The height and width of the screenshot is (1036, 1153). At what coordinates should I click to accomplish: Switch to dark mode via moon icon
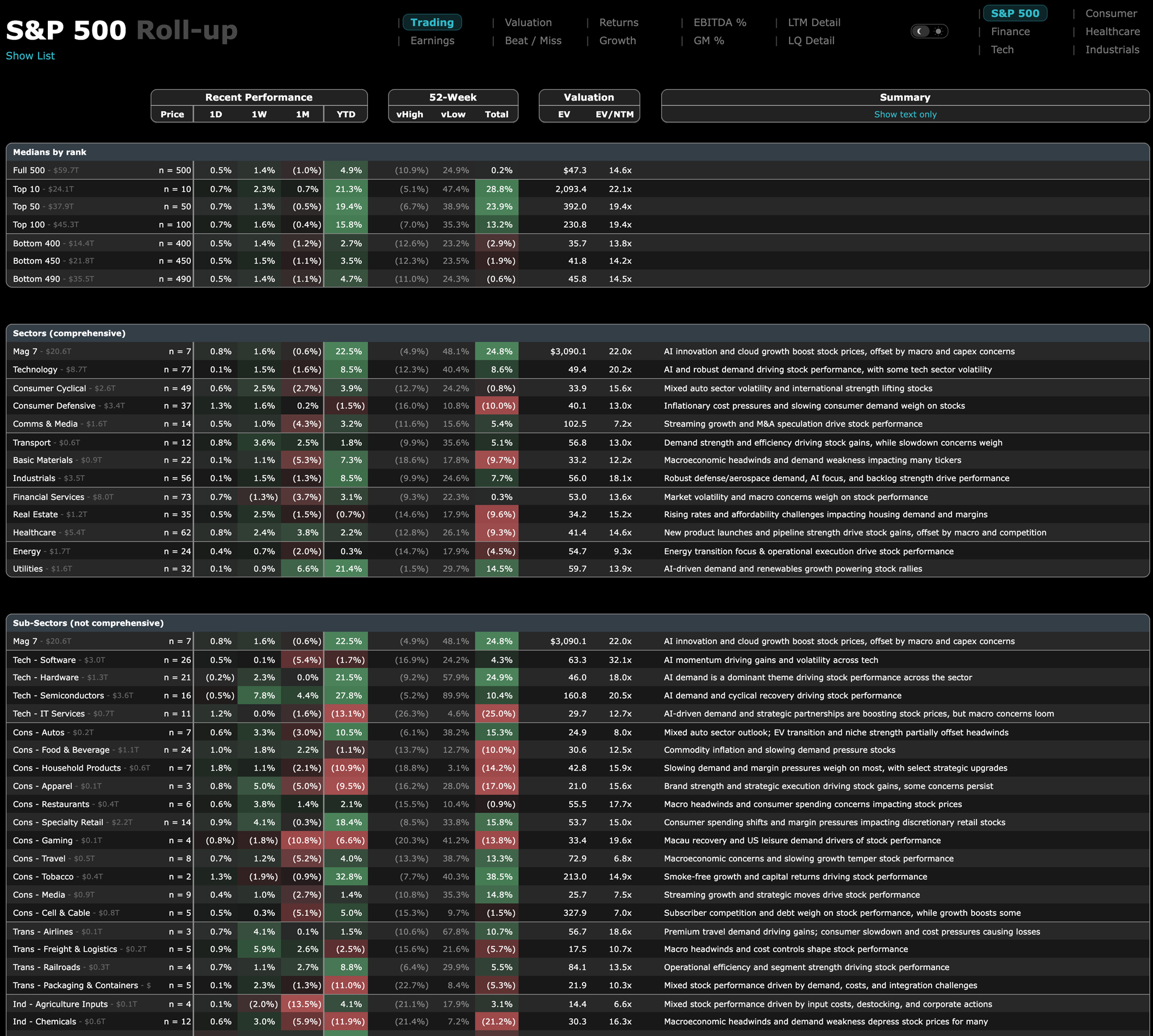pos(920,32)
